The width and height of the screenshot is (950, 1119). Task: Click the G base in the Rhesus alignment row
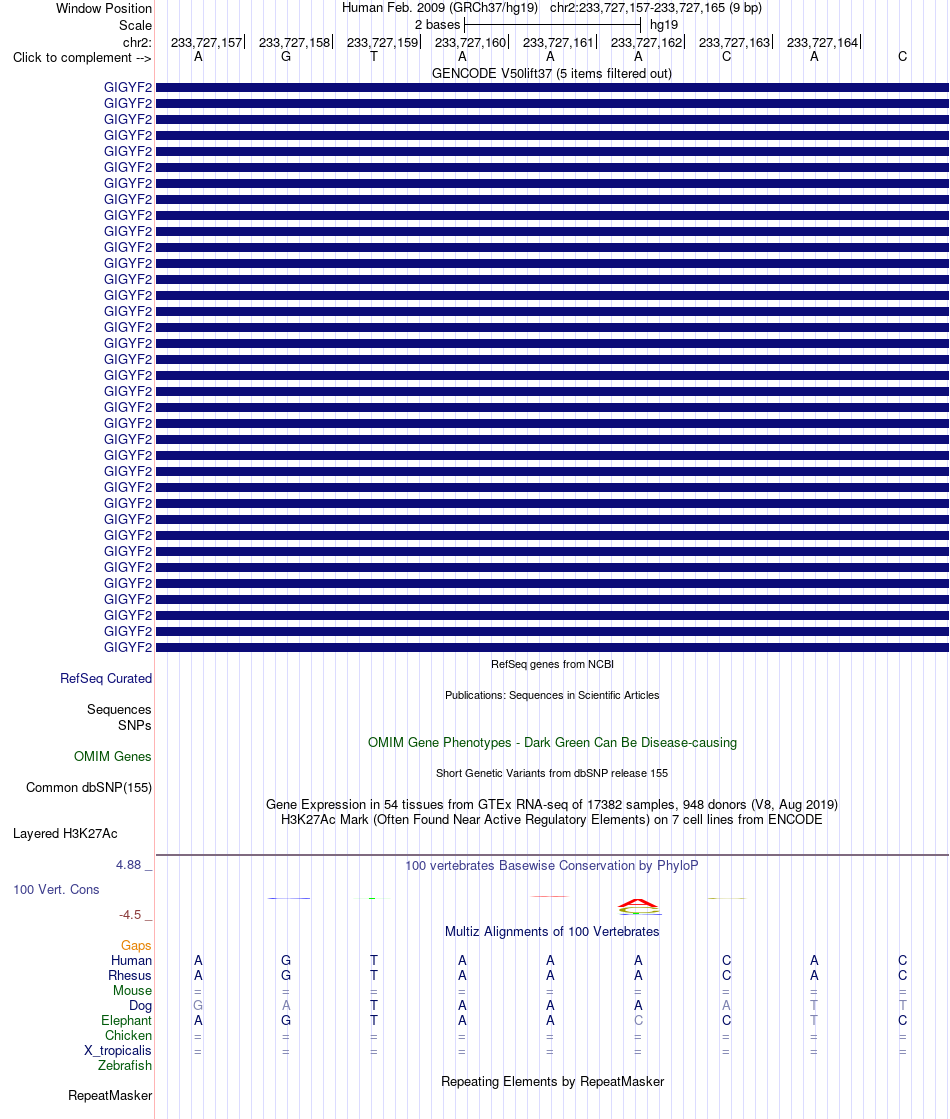(285, 976)
